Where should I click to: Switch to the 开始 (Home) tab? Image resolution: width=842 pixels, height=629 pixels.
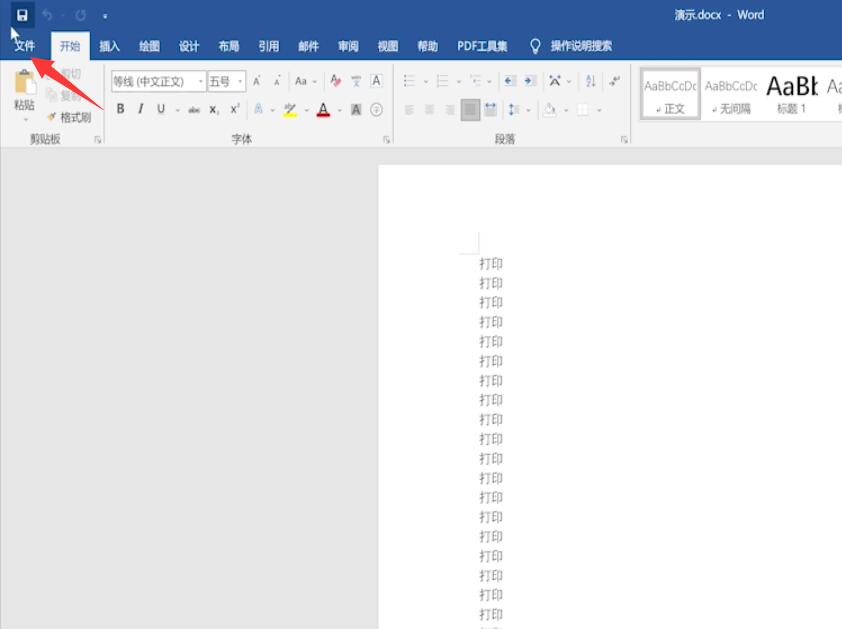tap(70, 46)
